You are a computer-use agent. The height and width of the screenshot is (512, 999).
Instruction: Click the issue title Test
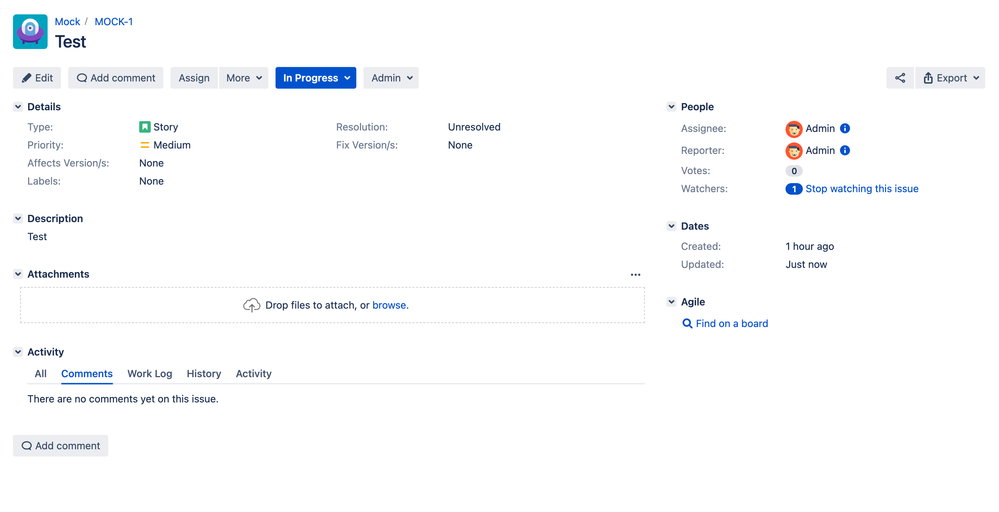pyautogui.click(x=70, y=42)
